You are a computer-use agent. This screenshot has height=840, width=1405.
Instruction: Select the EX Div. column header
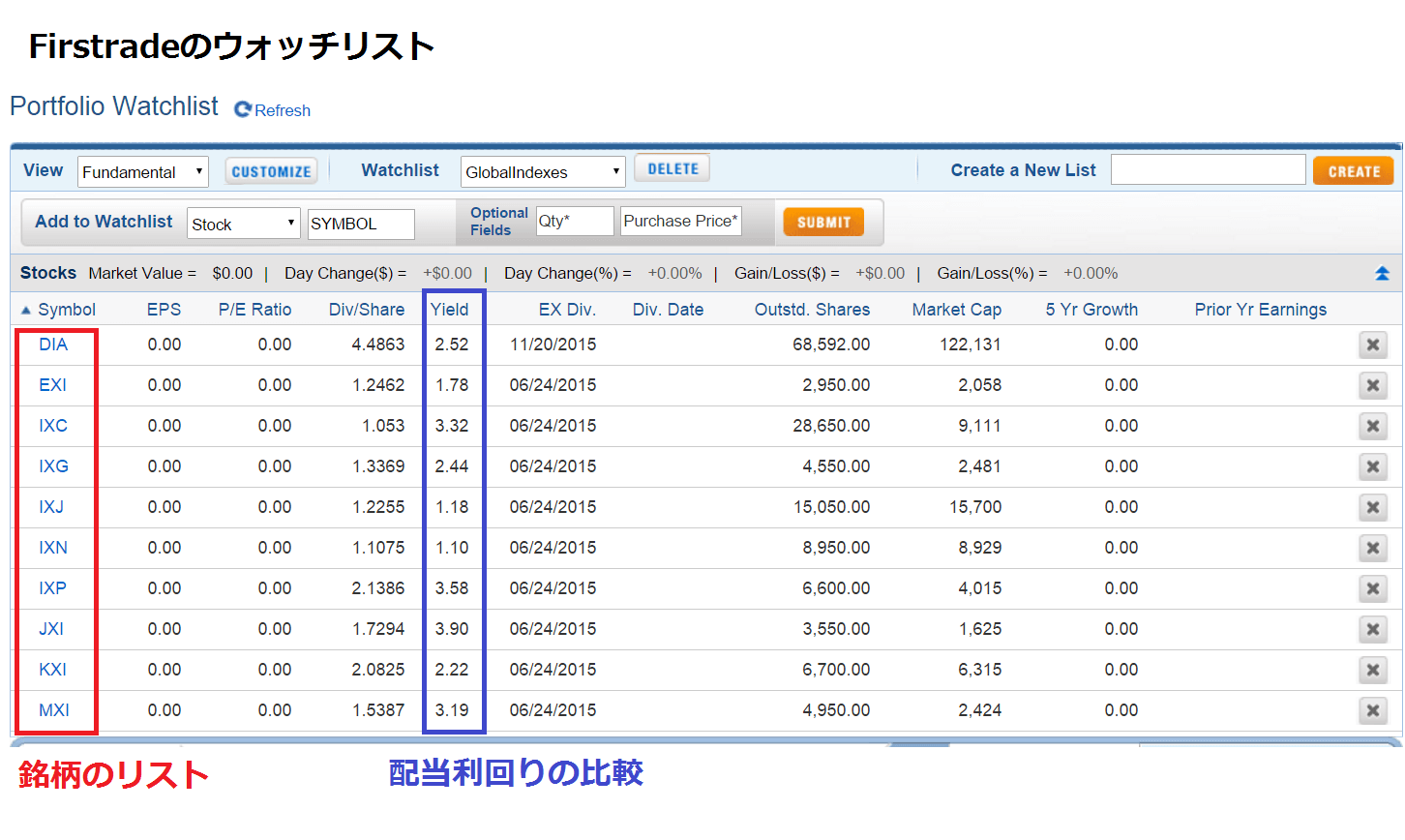click(x=568, y=309)
